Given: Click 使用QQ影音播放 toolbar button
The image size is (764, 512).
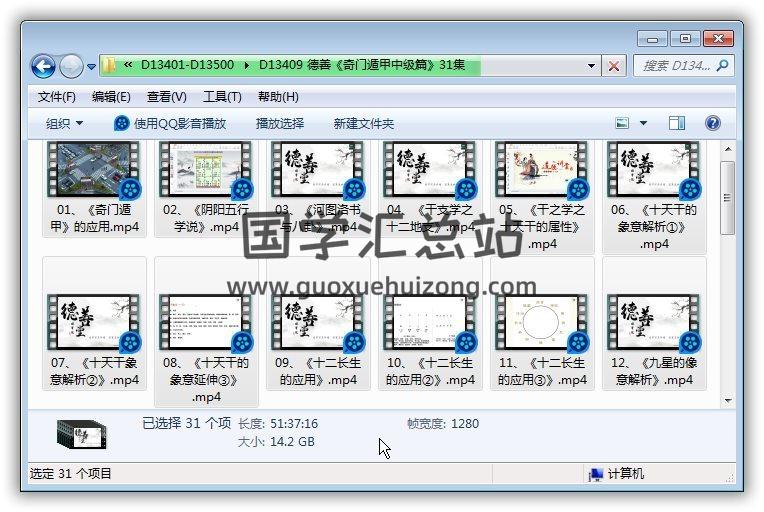Looking at the screenshot, I should coord(170,124).
